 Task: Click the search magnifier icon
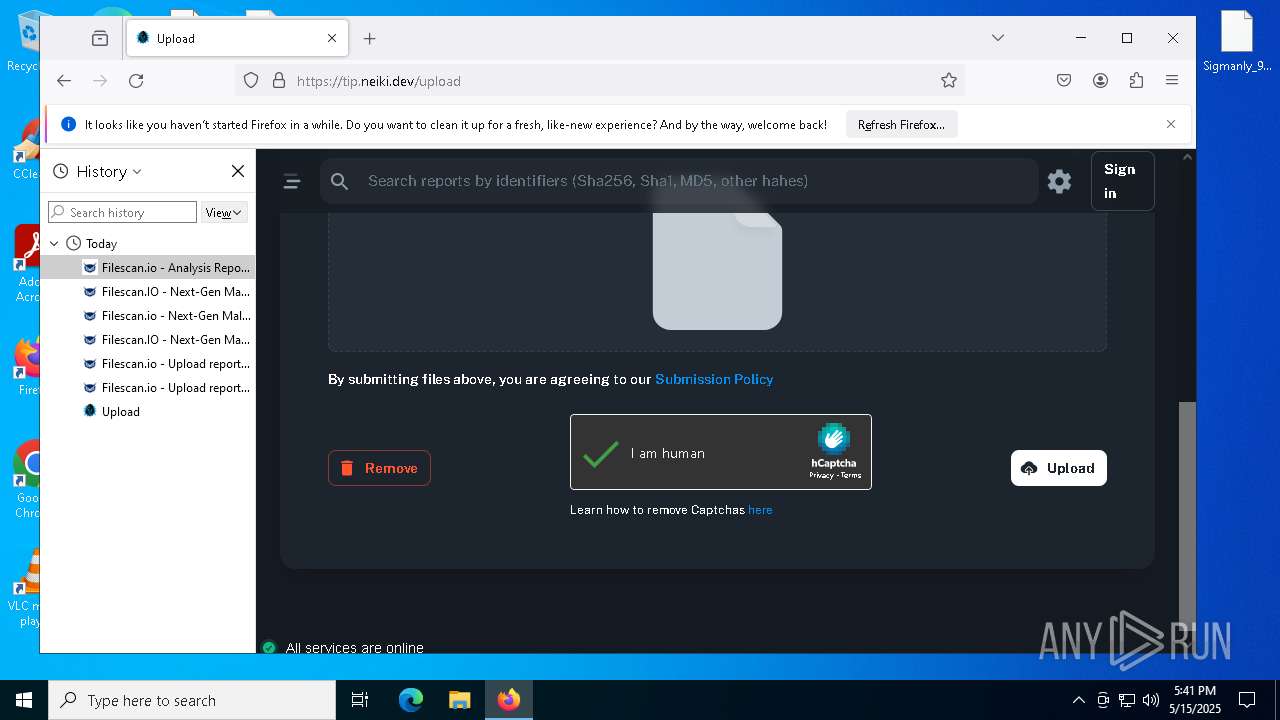coord(340,181)
